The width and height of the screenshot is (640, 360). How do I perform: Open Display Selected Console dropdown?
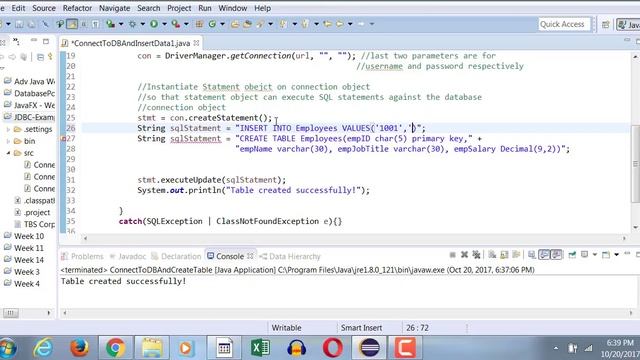tap(595, 255)
